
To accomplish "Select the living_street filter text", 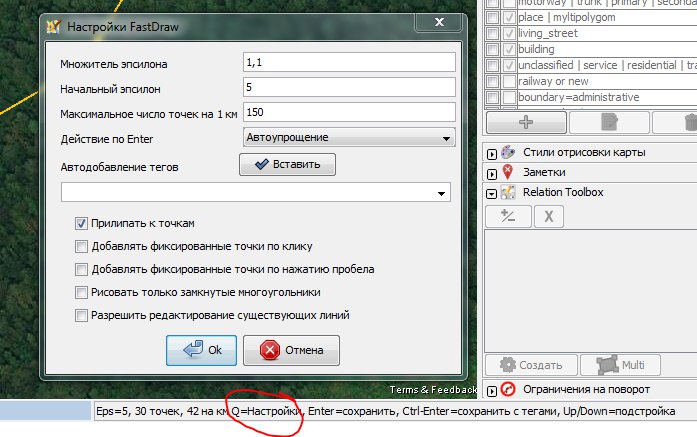I will pos(548,33).
